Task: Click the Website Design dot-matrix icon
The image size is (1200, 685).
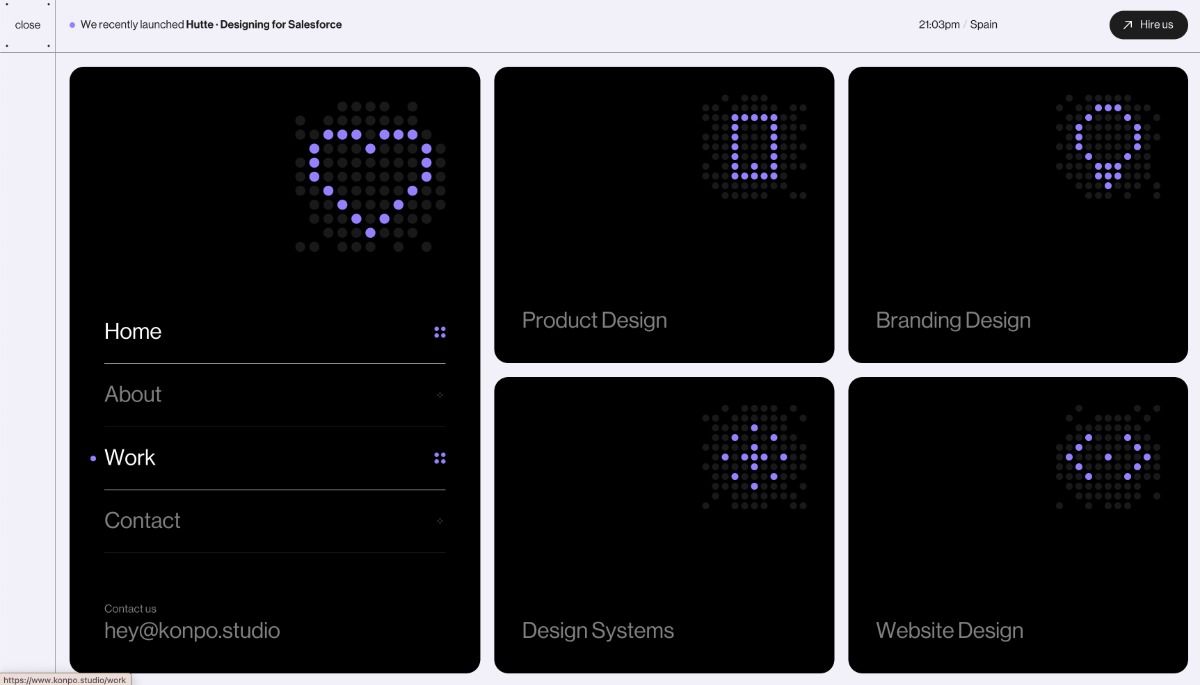Action: click(x=1110, y=455)
